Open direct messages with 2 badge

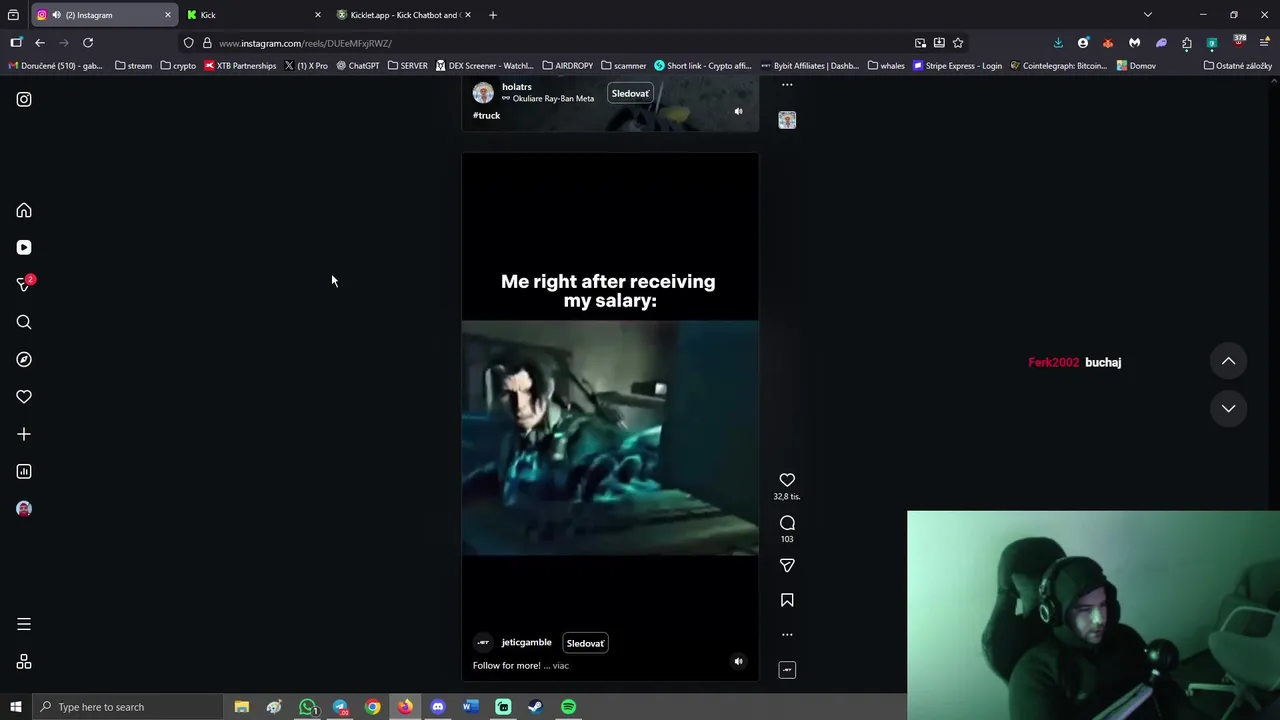[x=24, y=285]
